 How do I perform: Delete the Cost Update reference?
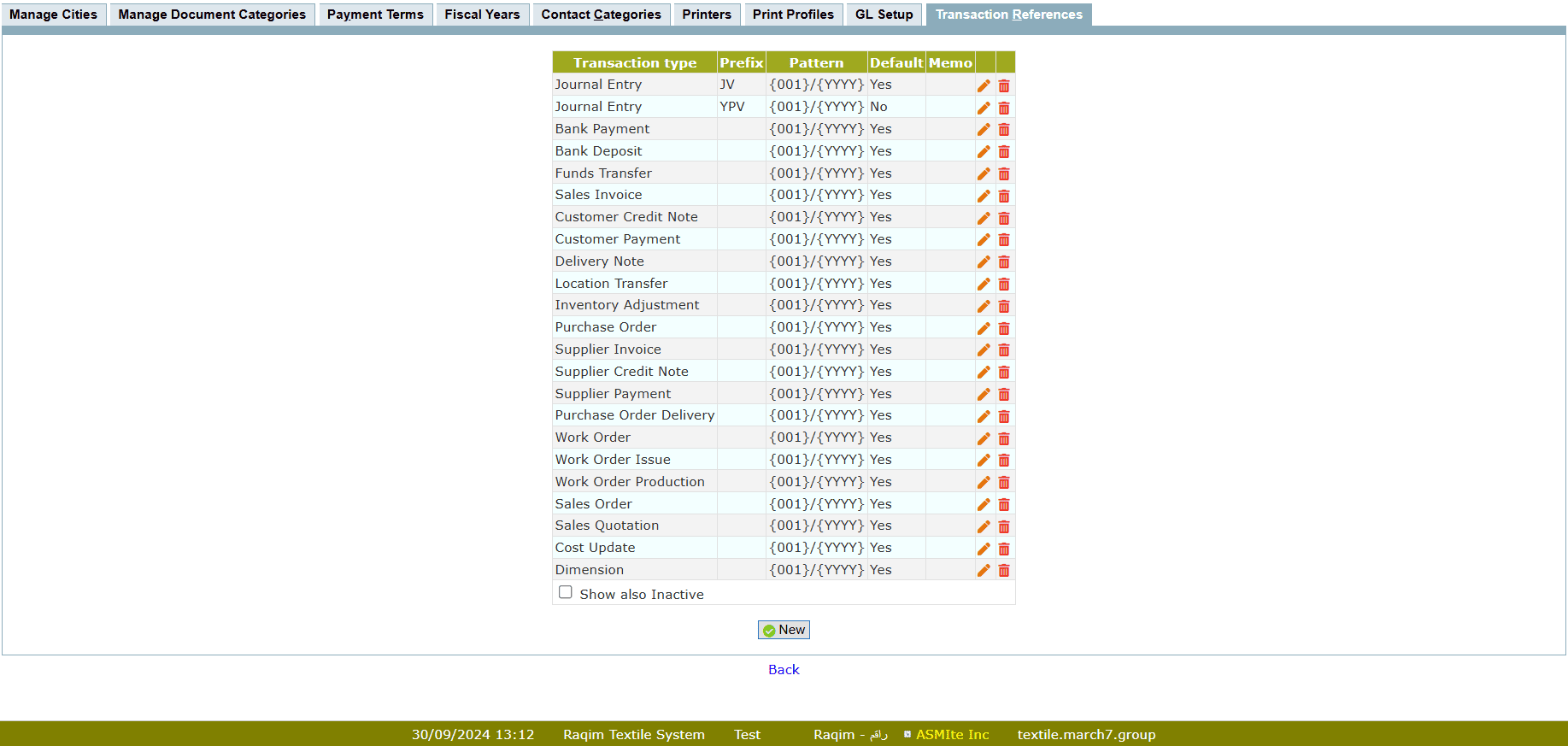(x=1004, y=549)
